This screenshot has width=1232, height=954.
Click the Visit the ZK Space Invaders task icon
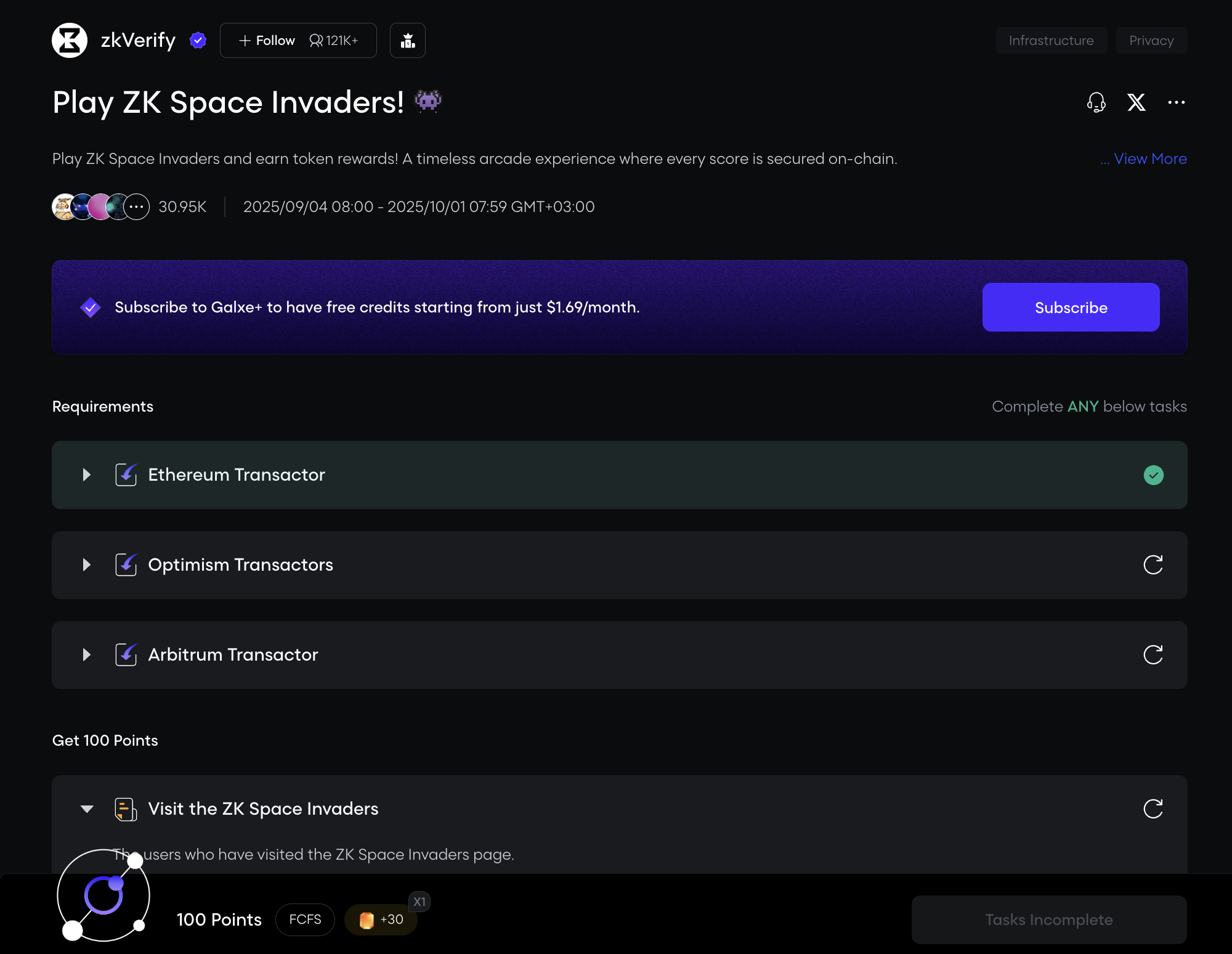(126, 809)
